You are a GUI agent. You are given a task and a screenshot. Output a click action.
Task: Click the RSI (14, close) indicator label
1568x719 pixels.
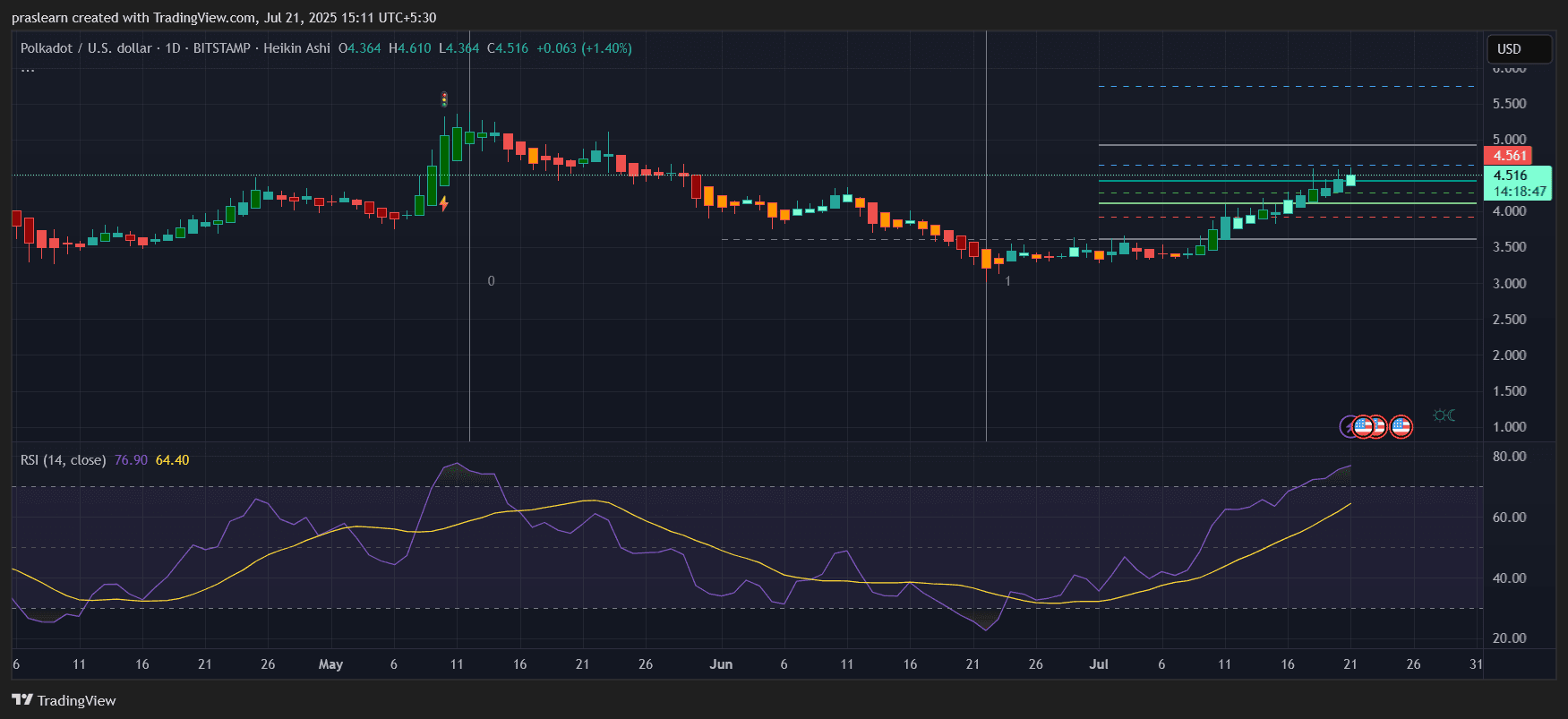(x=63, y=460)
